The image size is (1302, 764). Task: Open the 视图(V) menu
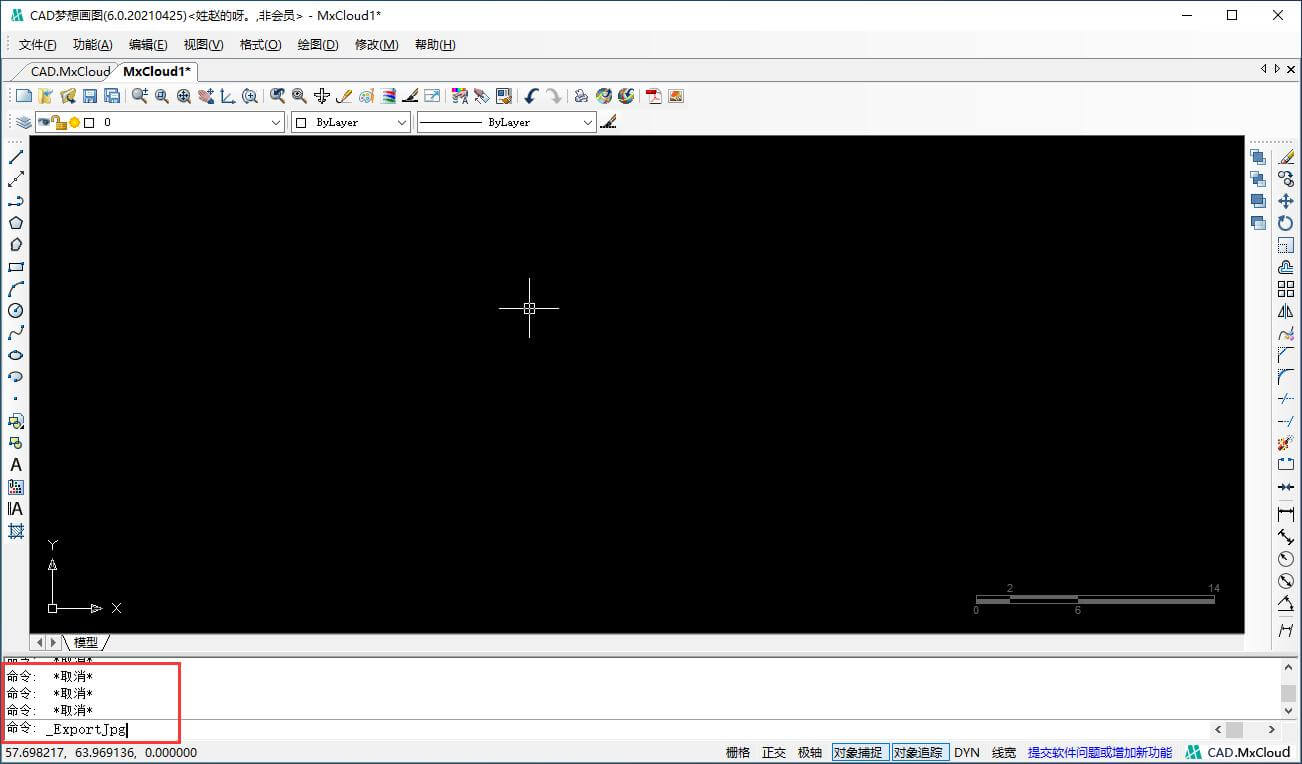[x=203, y=45]
